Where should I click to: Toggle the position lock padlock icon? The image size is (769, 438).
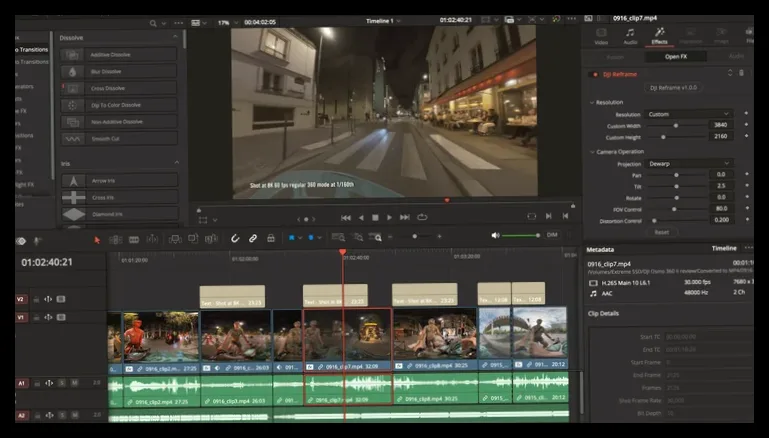[271, 238]
